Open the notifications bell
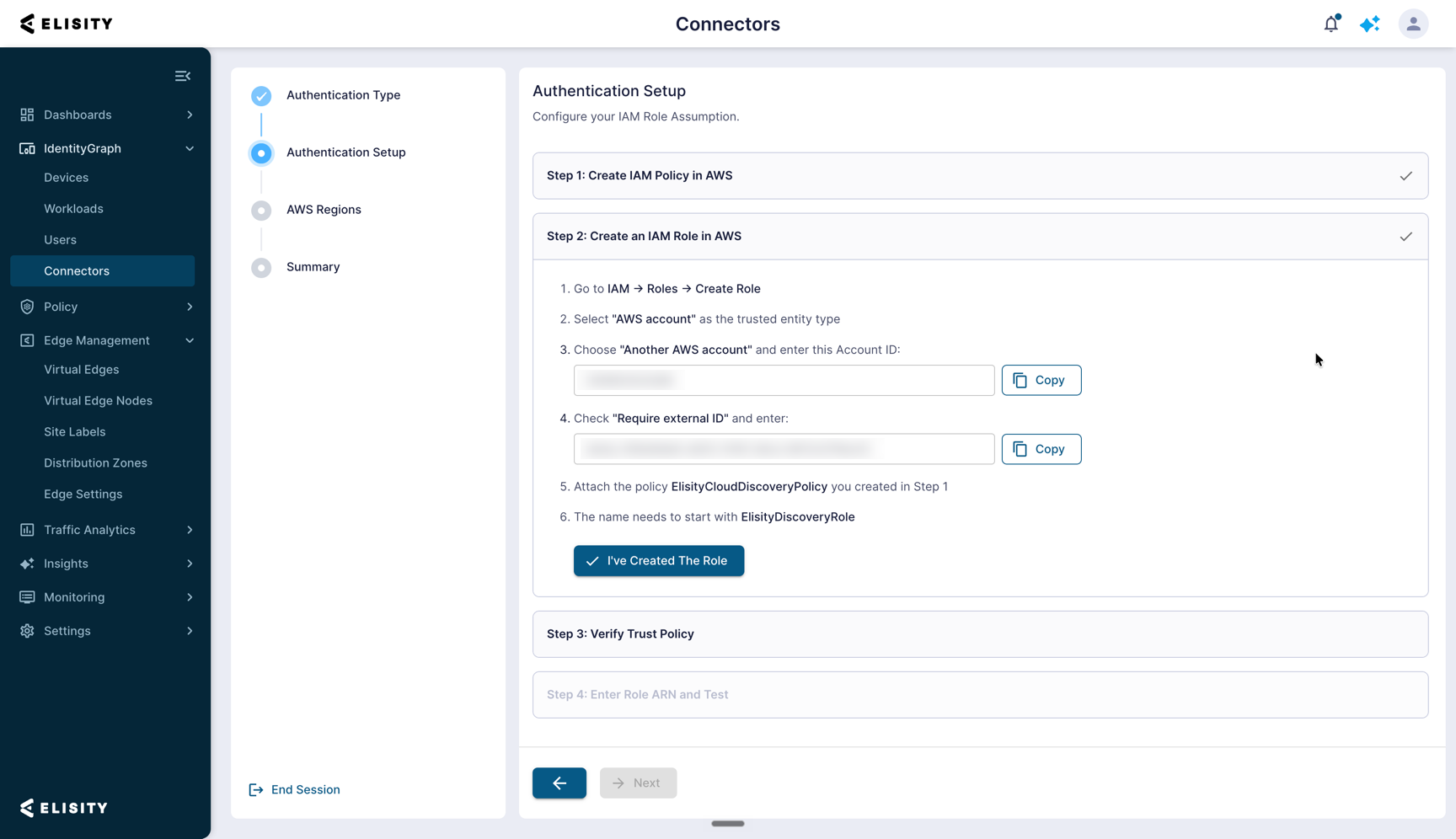 pyautogui.click(x=1331, y=24)
